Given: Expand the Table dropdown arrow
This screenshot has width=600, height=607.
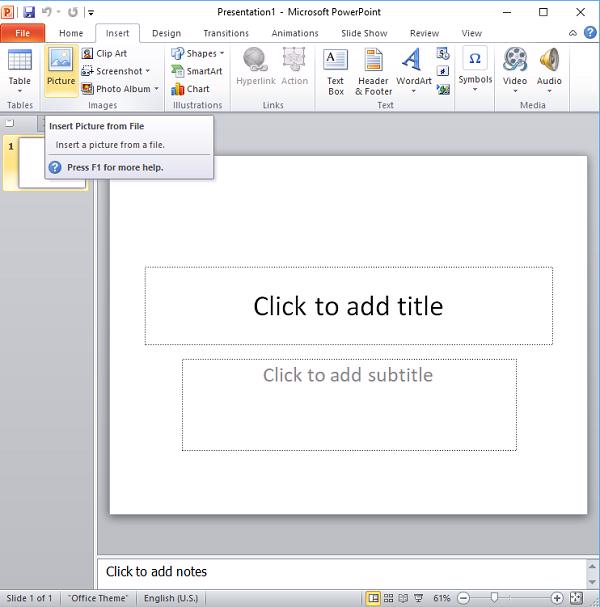Looking at the screenshot, I should pos(19,91).
